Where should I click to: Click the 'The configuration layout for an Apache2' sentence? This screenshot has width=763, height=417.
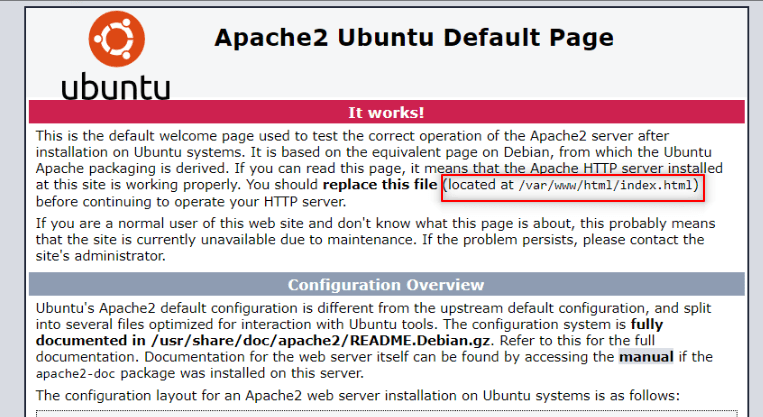pos(358,396)
